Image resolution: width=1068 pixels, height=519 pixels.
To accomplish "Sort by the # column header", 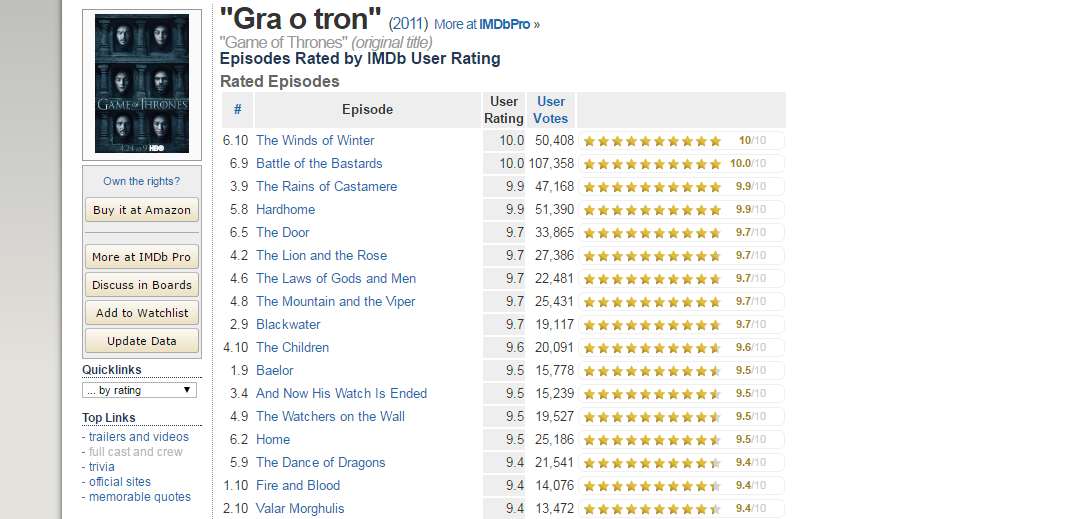I will tap(238, 110).
